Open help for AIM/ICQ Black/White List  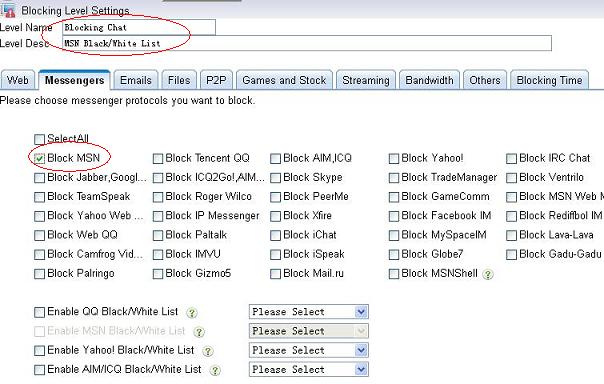pos(215,370)
